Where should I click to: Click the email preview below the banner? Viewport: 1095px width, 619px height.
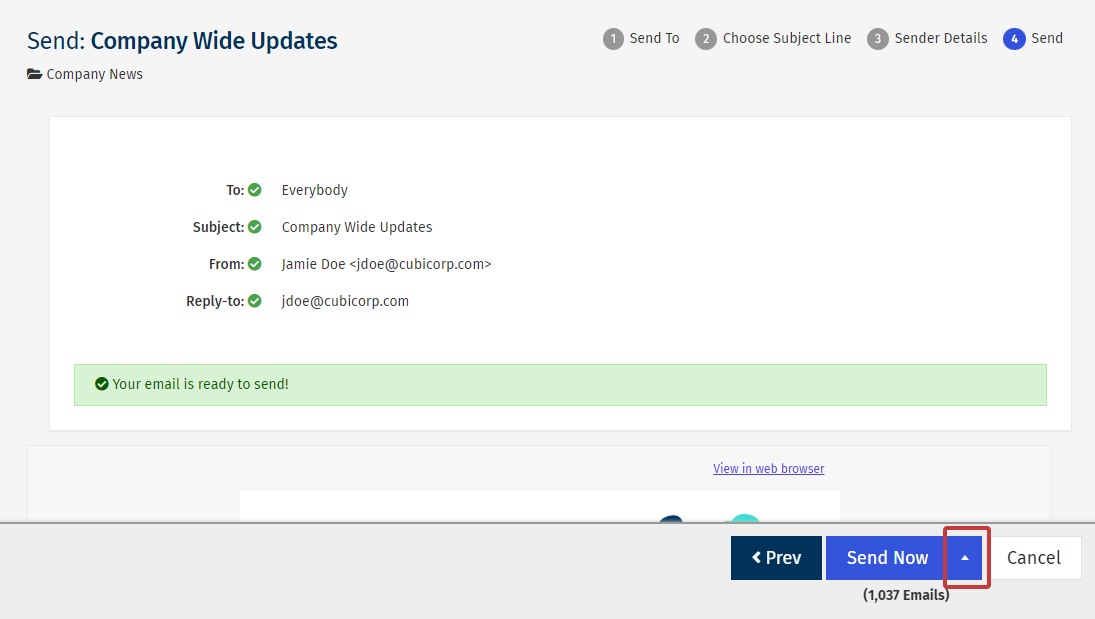coord(539,505)
